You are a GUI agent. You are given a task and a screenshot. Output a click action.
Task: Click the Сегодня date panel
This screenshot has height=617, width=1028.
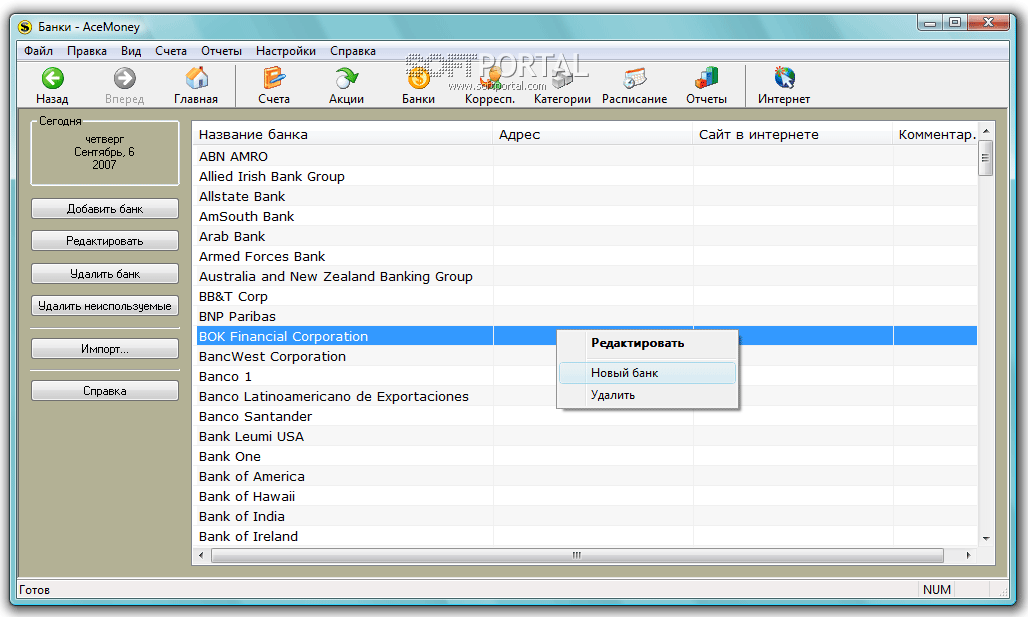[x=105, y=151]
